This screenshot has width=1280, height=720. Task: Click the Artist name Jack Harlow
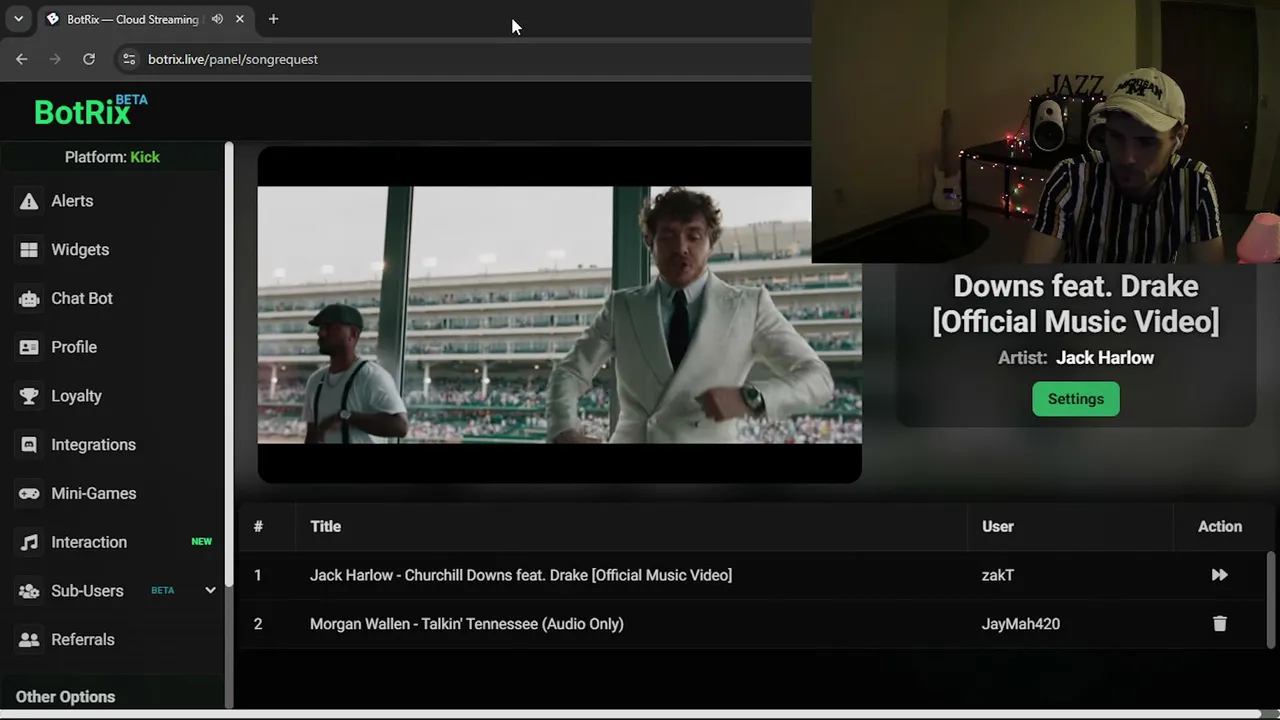coord(1105,358)
